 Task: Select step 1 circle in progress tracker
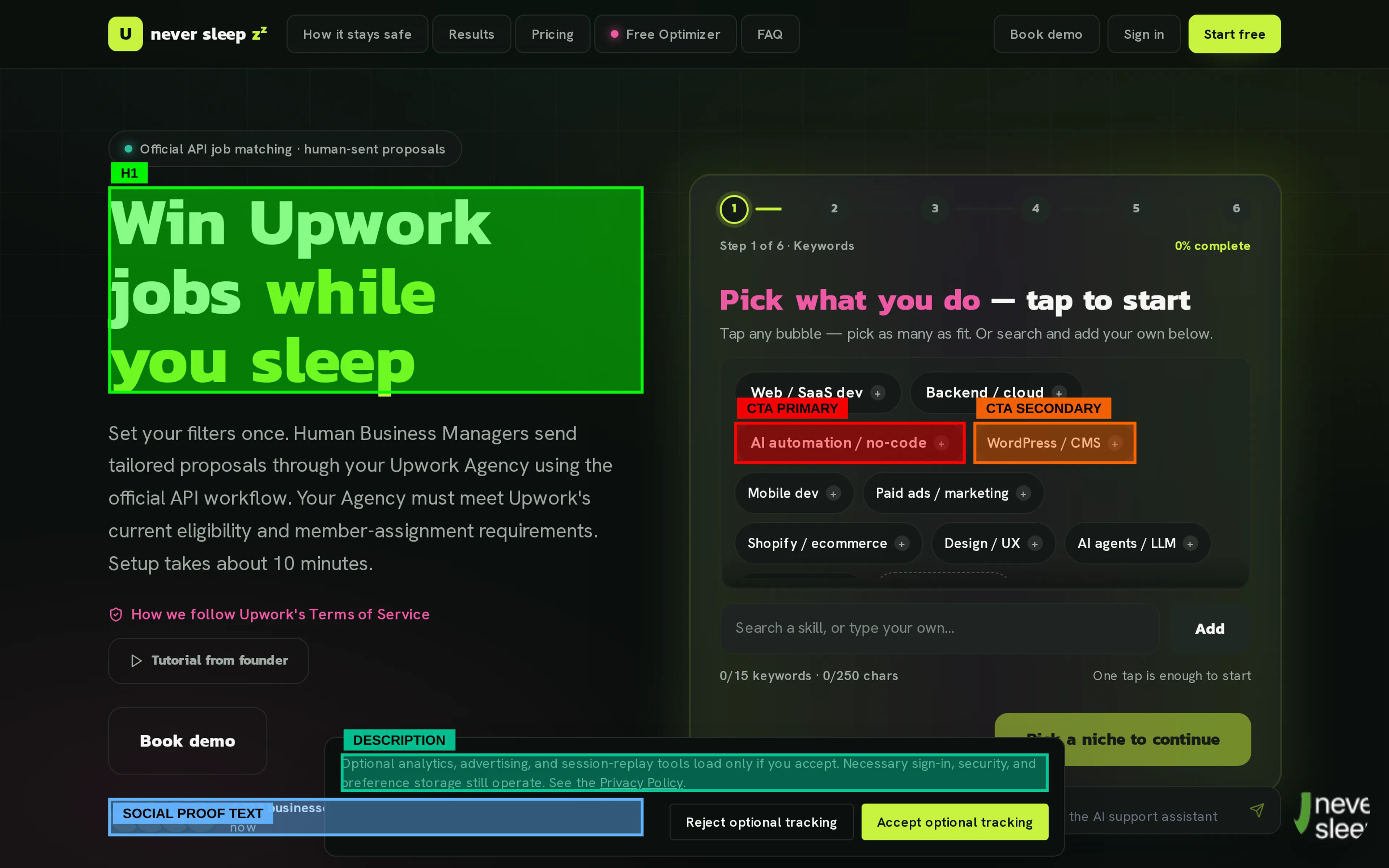tap(734, 209)
